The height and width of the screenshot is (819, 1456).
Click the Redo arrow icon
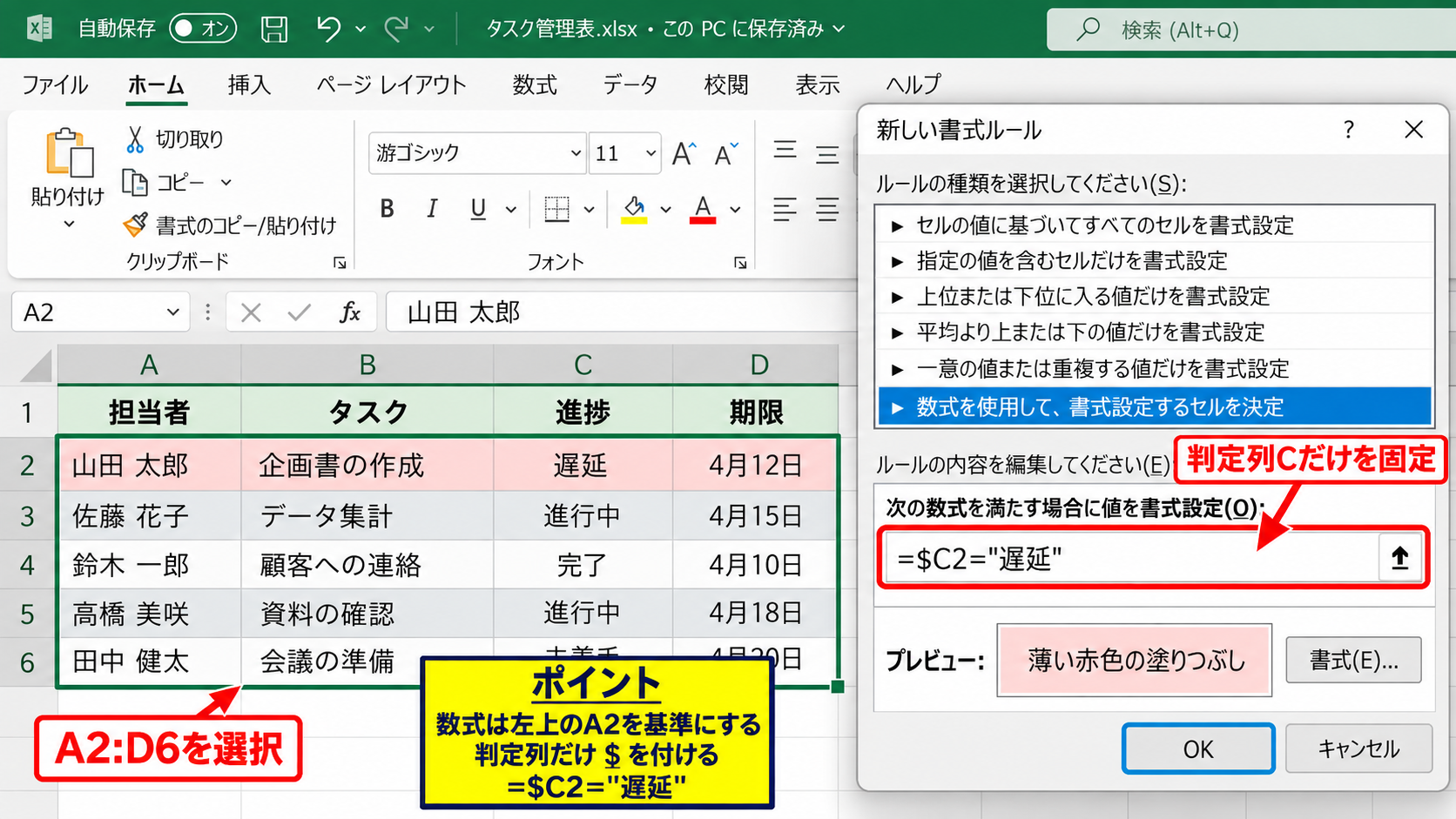[396, 29]
